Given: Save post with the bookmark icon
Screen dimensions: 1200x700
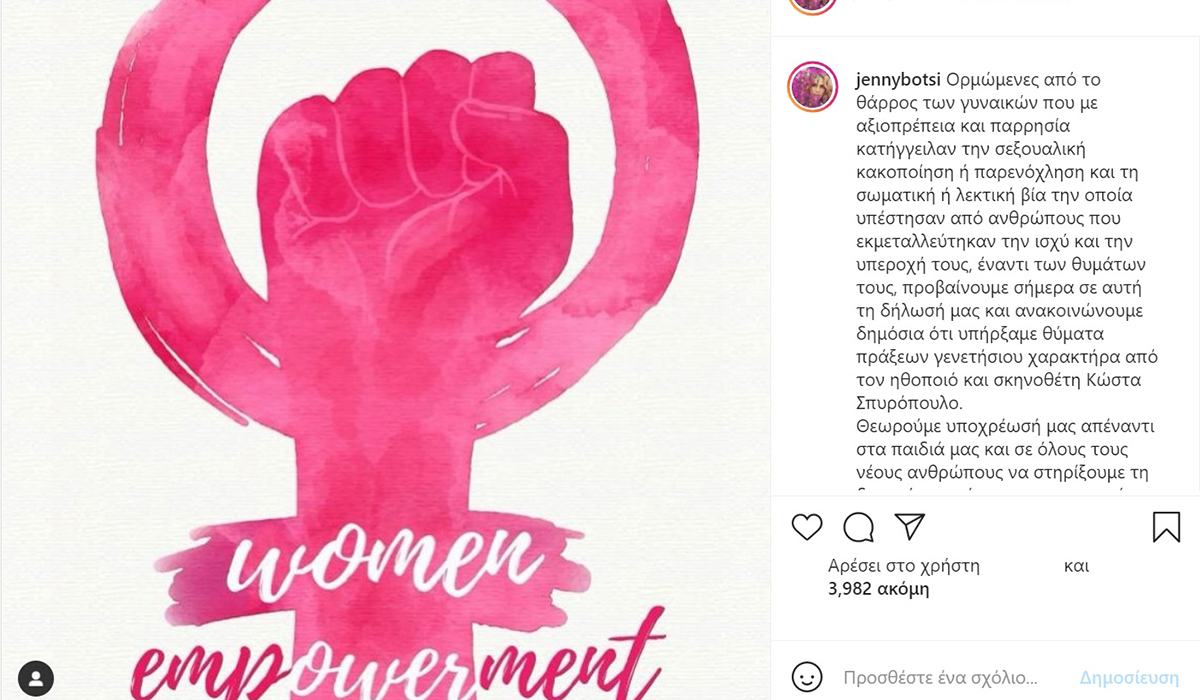Looking at the screenshot, I should (1166, 527).
